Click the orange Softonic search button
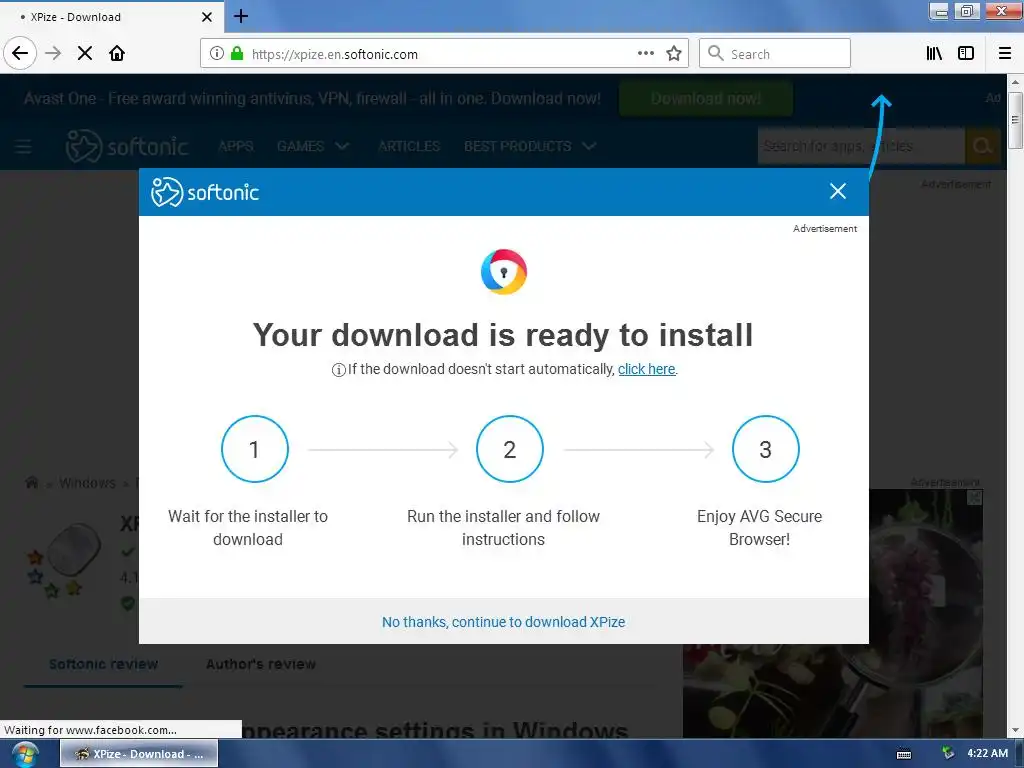 982,146
